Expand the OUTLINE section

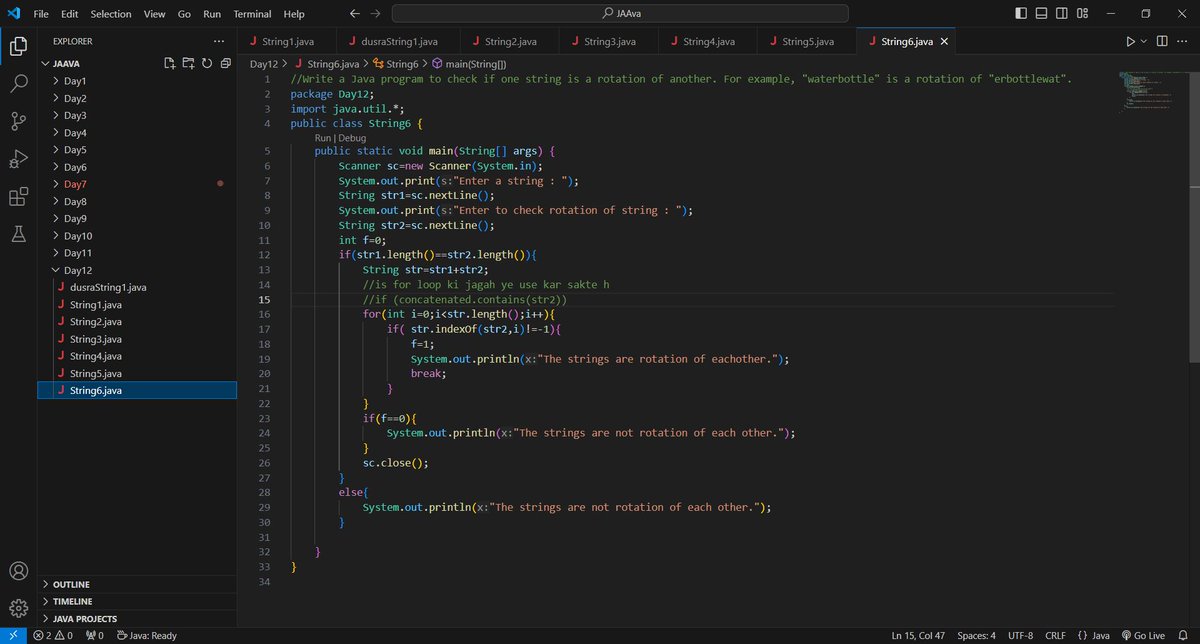coord(137,584)
